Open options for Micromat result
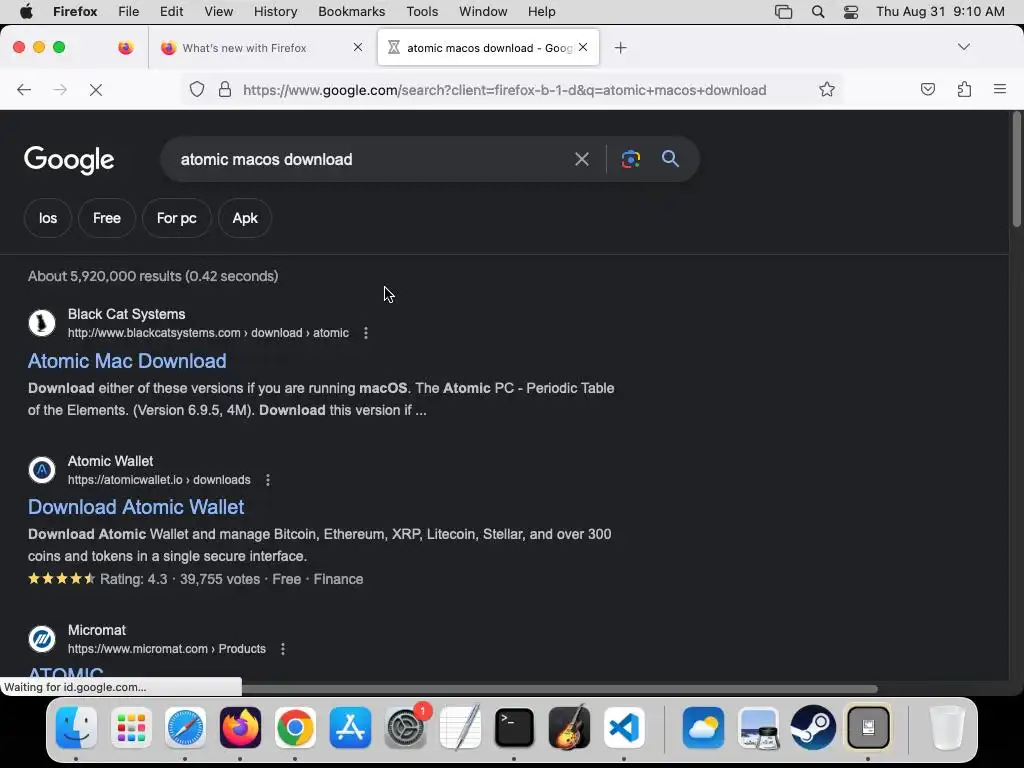 (283, 649)
